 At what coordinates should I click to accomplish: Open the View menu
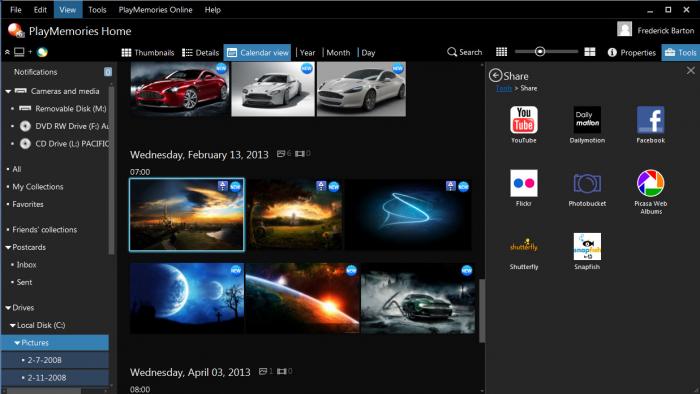click(x=67, y=9)
